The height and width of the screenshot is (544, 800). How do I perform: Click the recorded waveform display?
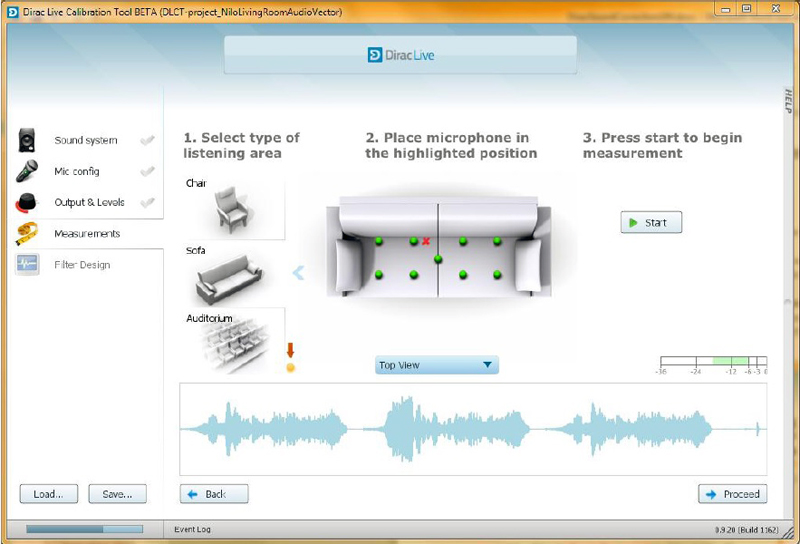tap(473, 429)
